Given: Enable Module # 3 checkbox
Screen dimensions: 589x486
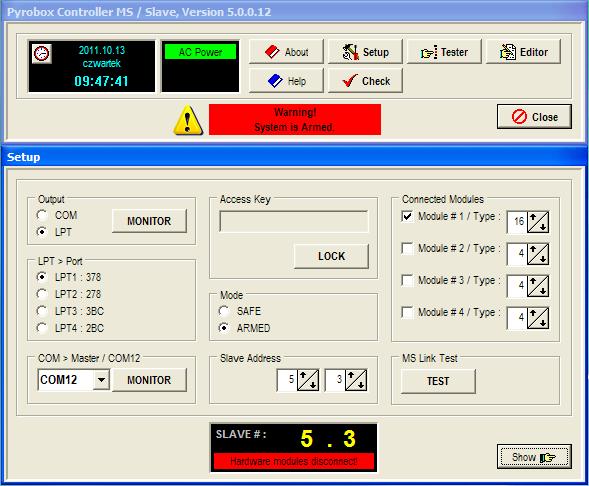Looking at the screenshot, I should pos(407,280).
